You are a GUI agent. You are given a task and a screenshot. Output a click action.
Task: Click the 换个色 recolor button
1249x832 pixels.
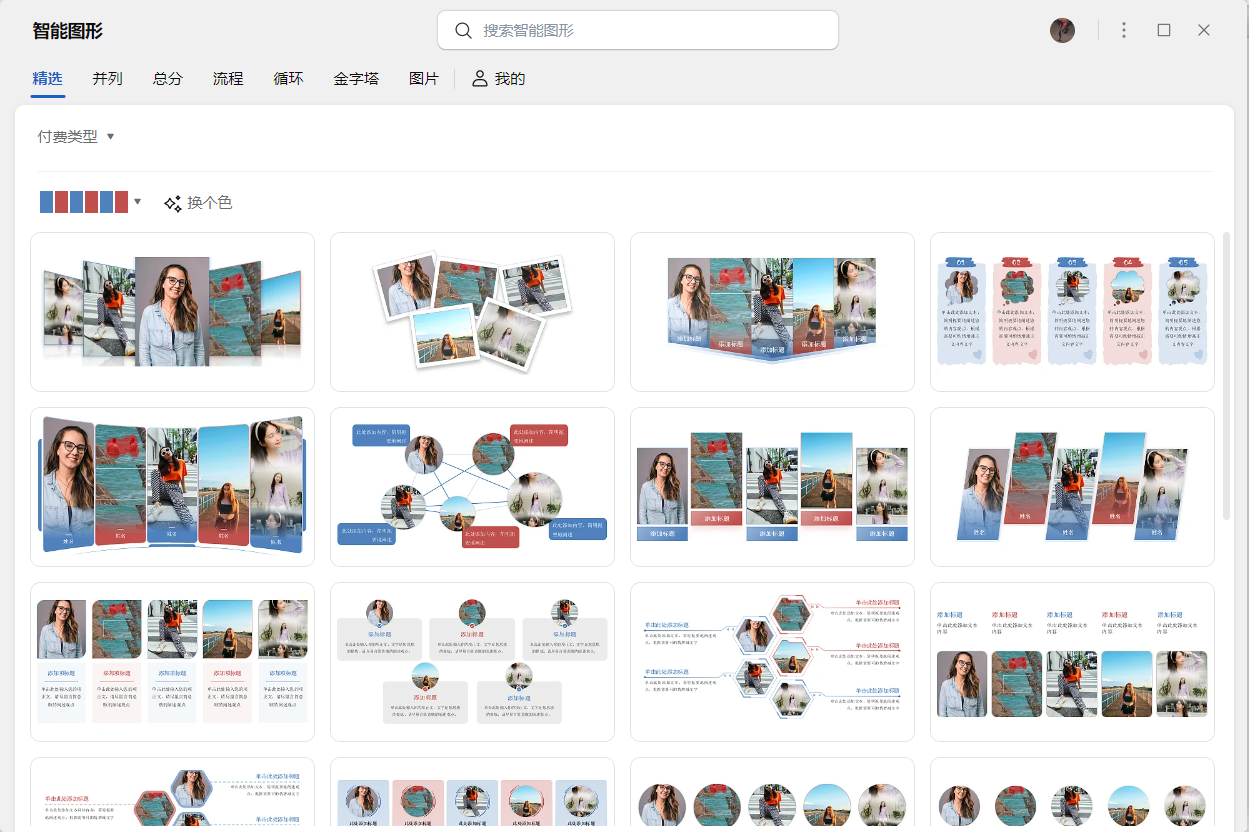tap(209, 201)
